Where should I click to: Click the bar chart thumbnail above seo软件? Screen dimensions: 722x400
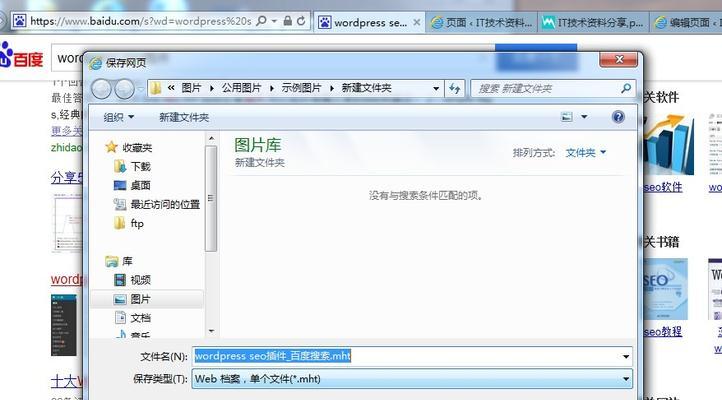pyautogui.click(x=668, y=145)
